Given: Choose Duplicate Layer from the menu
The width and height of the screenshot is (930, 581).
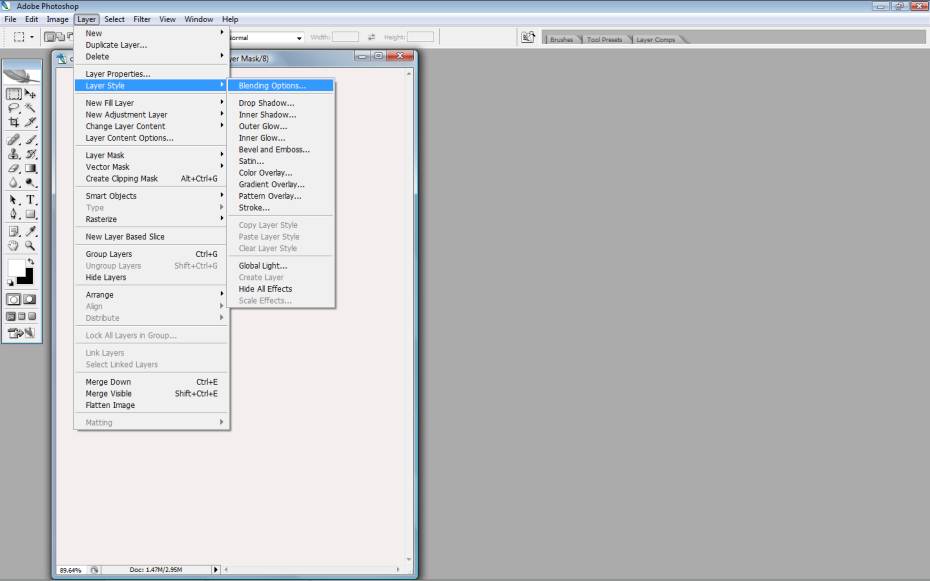Looking at the screenshot, I should tap(151, 45).
